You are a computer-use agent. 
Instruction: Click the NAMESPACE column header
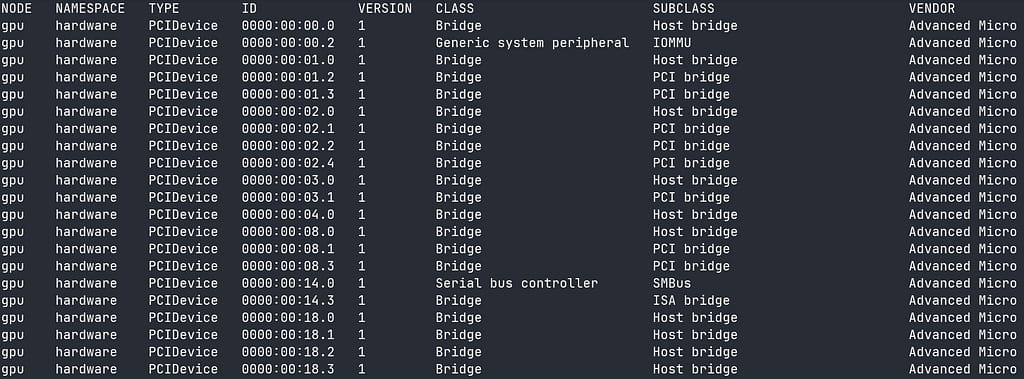coord(90,8)
